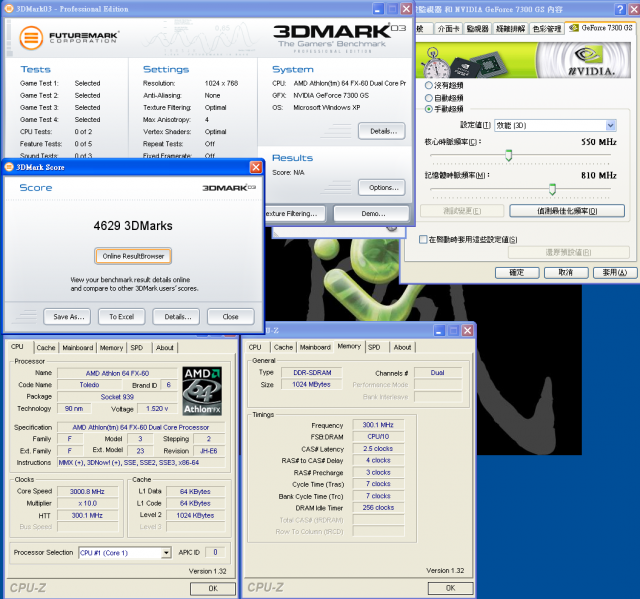Click the Core Speed value 3000.8 MHz
This screenshot has width=640, height=599.
pos(87,492)
